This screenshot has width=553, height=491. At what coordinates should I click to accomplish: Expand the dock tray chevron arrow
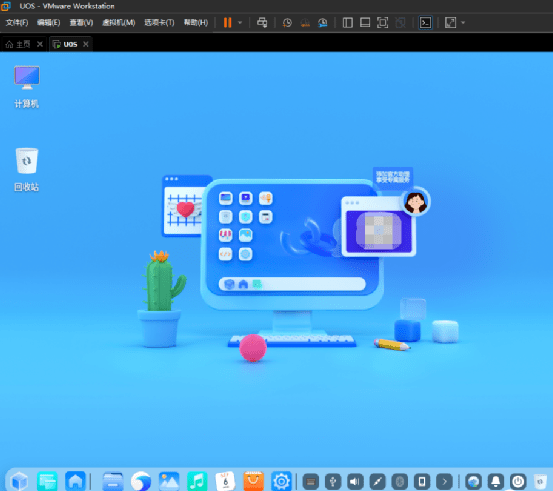(445, 481)
